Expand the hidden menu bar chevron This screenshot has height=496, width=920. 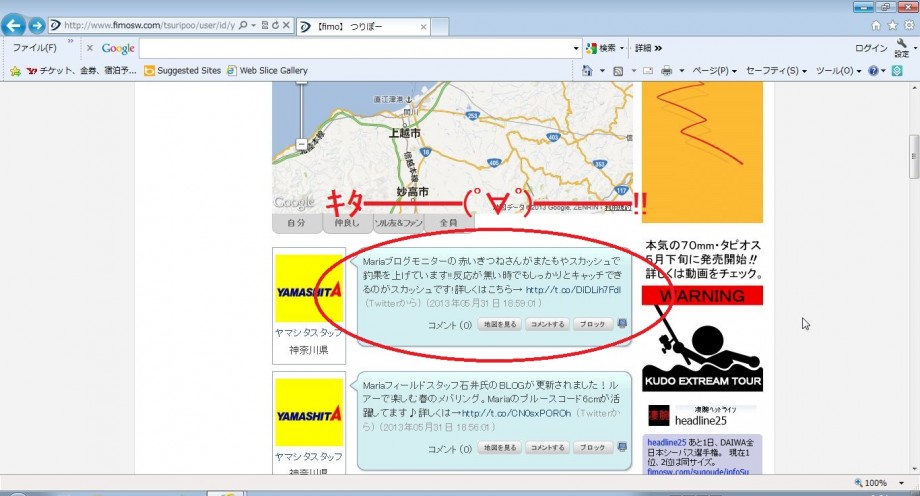[x=70, y=41]
